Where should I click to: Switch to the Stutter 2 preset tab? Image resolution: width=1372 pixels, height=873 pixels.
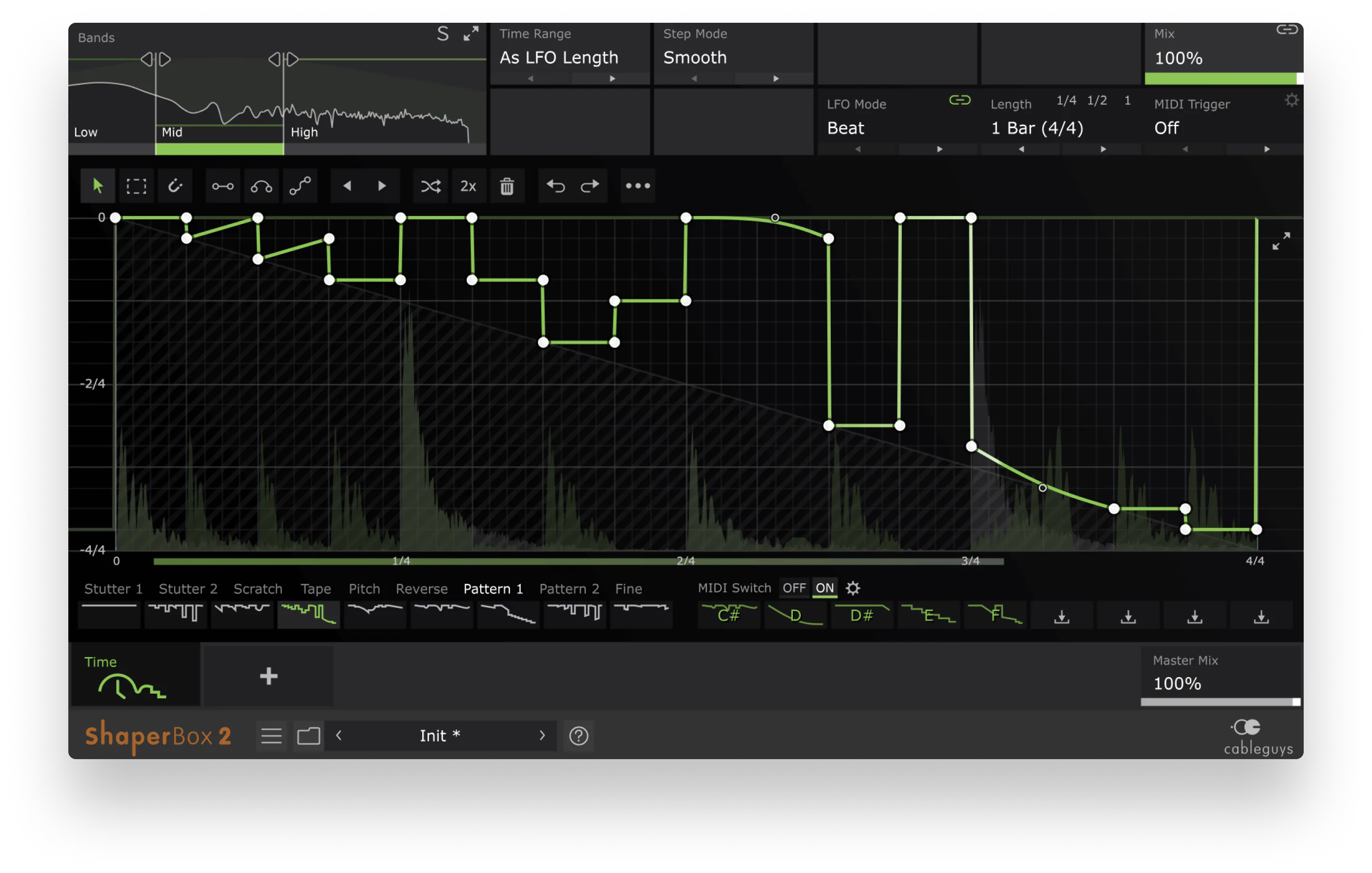click(188, 589)
